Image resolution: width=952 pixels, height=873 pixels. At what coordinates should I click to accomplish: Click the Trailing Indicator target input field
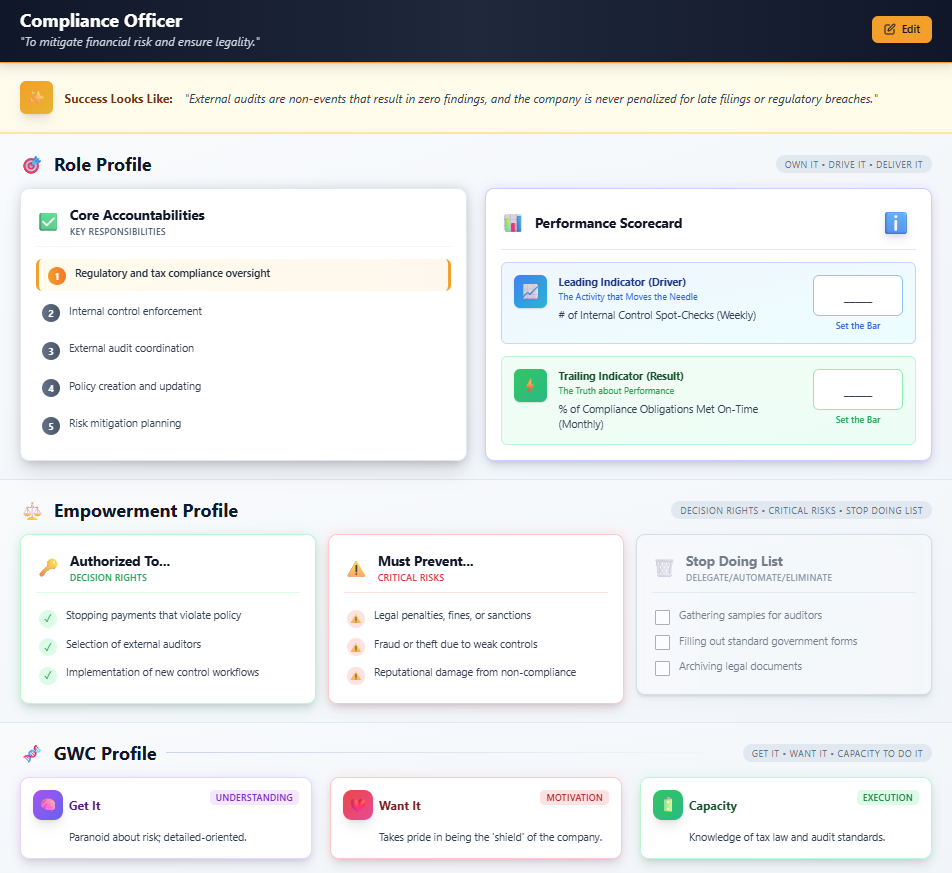tap(857, 390)
